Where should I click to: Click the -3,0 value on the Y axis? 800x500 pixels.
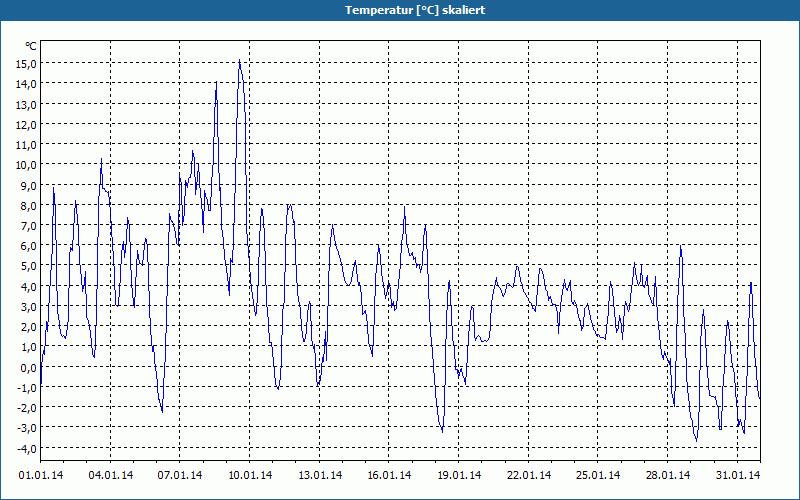click(27, 428)
